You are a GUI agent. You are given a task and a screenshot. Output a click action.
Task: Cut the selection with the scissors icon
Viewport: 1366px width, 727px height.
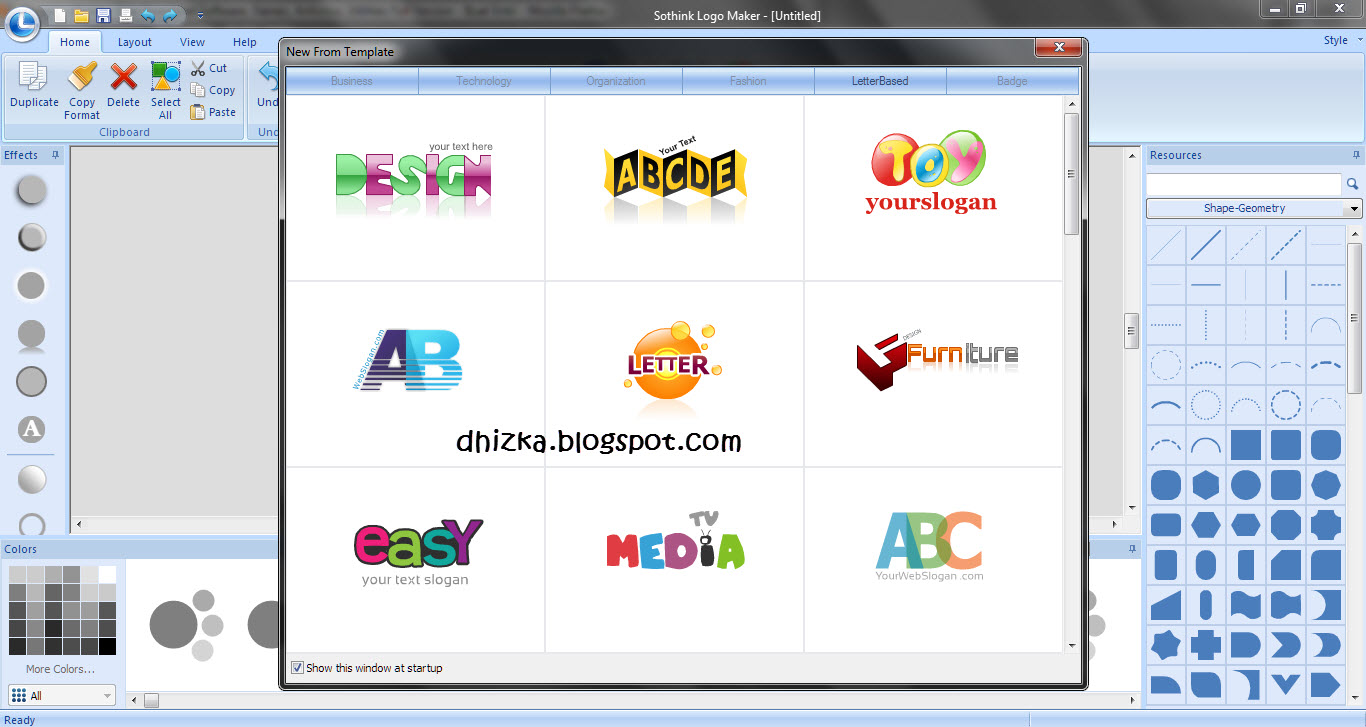[197, 68]
